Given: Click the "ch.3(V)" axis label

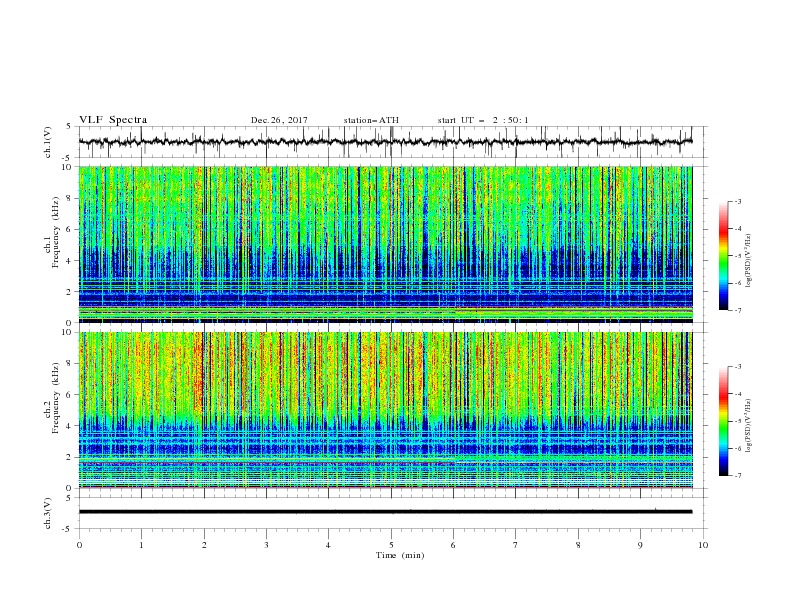Looking at the screenshot, I should (48, 513).
